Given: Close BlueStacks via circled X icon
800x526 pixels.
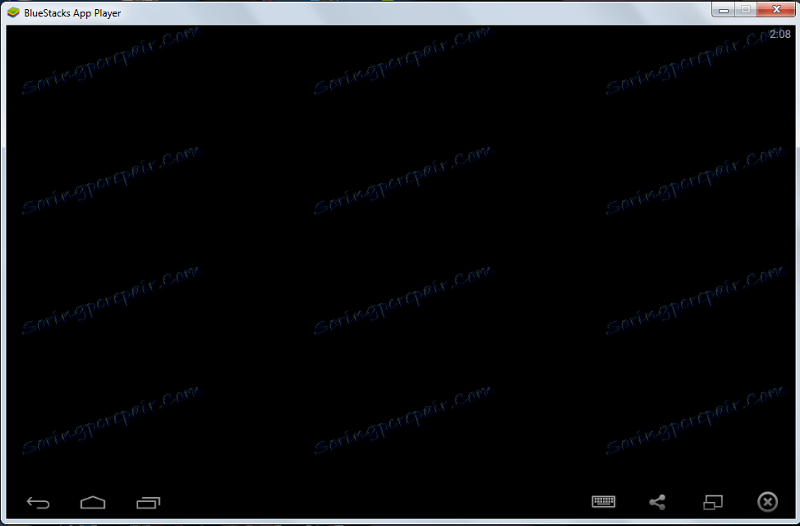Looking at the screenshot, I should tap(767, 502).
